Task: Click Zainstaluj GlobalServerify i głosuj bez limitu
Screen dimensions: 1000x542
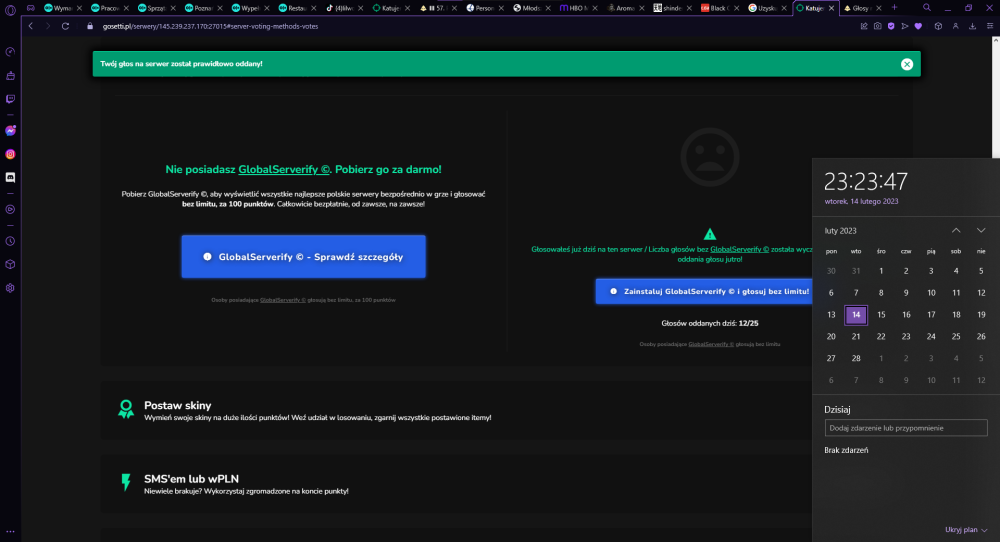Action: tap(703, 291)
